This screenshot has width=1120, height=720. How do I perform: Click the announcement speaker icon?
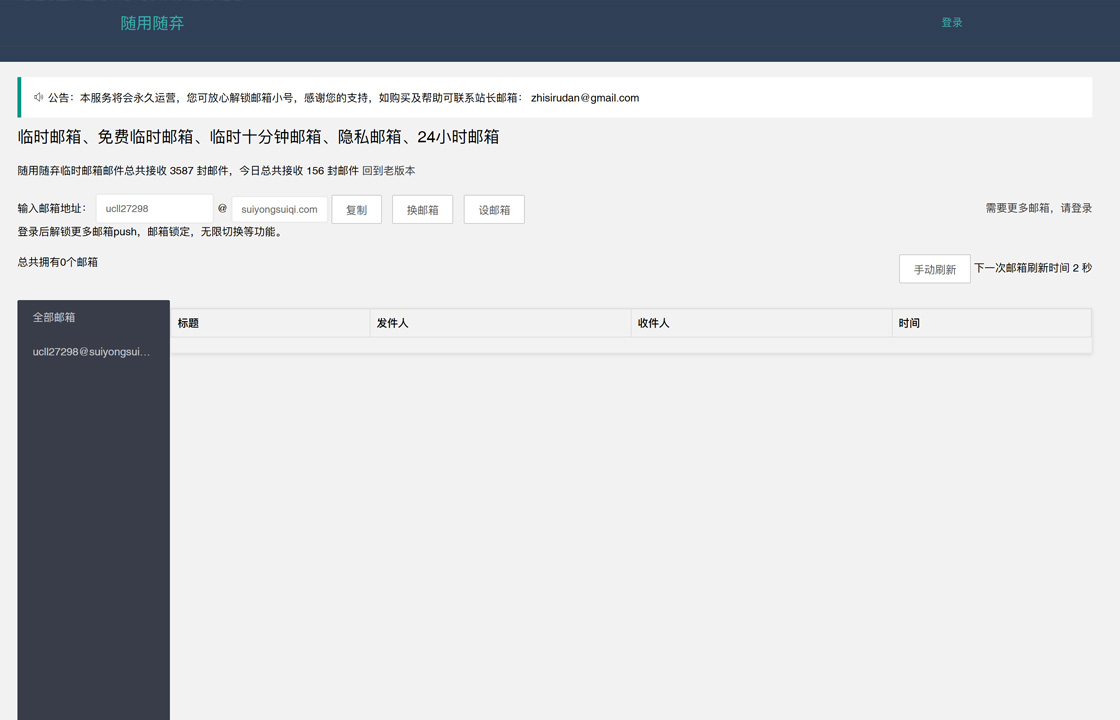pos(39,97)
